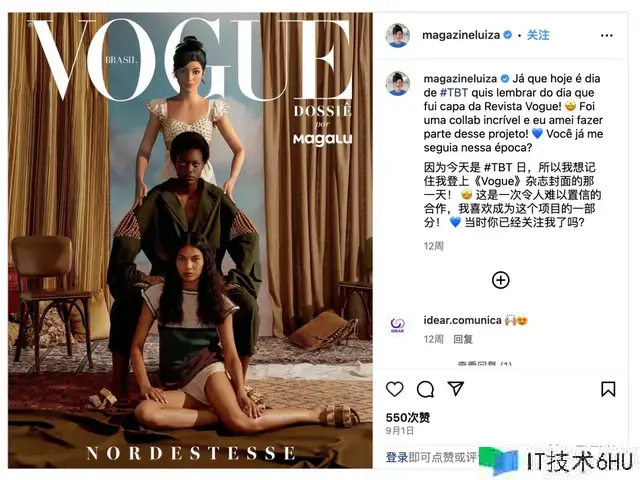The image size is (640, 480).
Task: Click the 登录 login link
Action: pyautogui.click(x=397, y=457)
